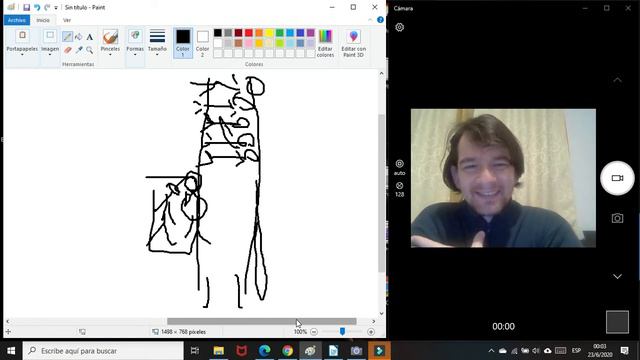This screenshot has height=360, width=640.
Task: Click the Pinceles brush icon
Action: (110, 37)
